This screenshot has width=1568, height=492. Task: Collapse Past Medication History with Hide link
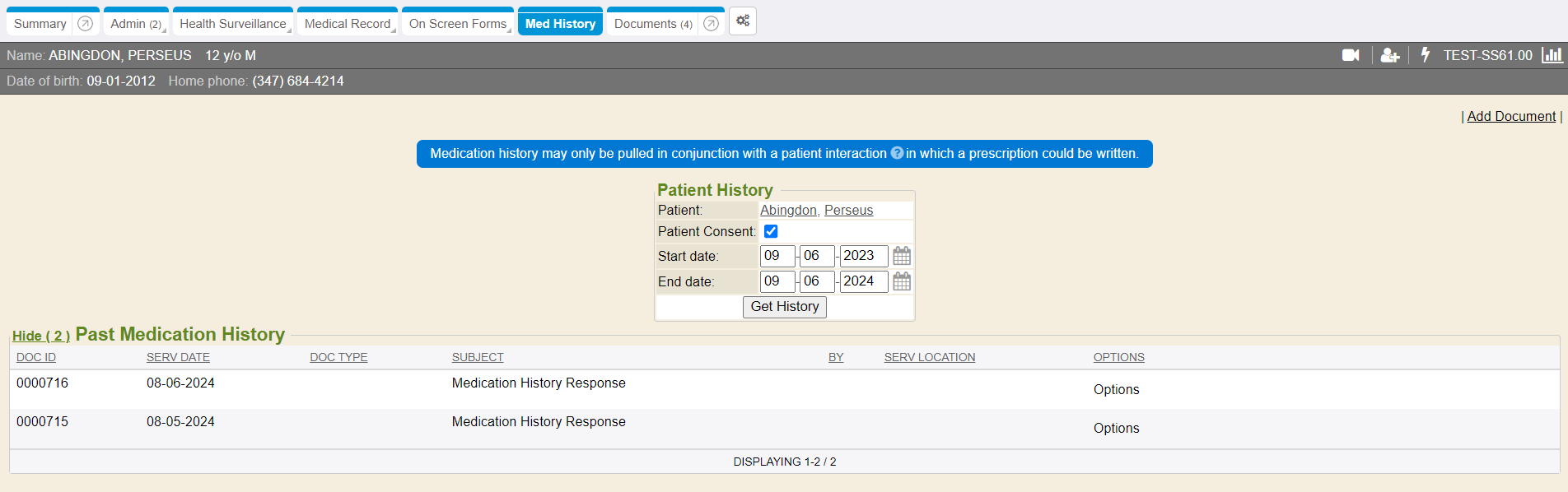(40, 336)
